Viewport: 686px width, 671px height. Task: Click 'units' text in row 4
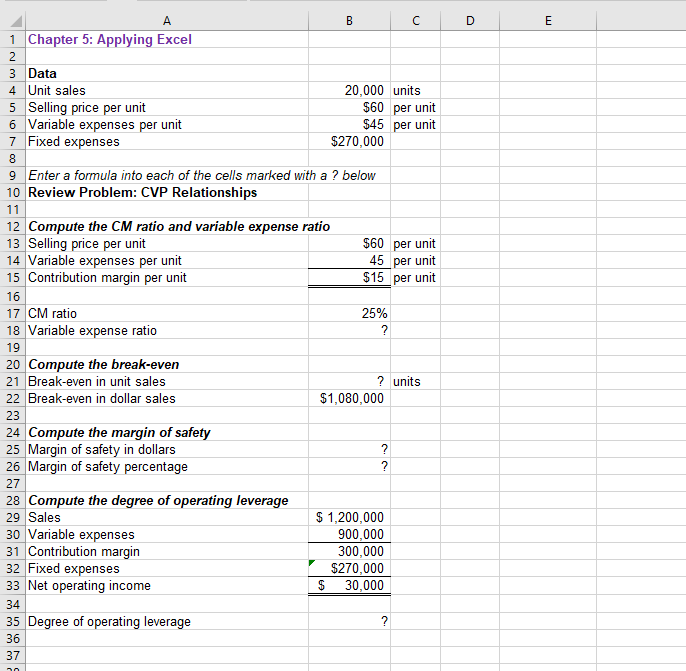(x=406, y=91)
